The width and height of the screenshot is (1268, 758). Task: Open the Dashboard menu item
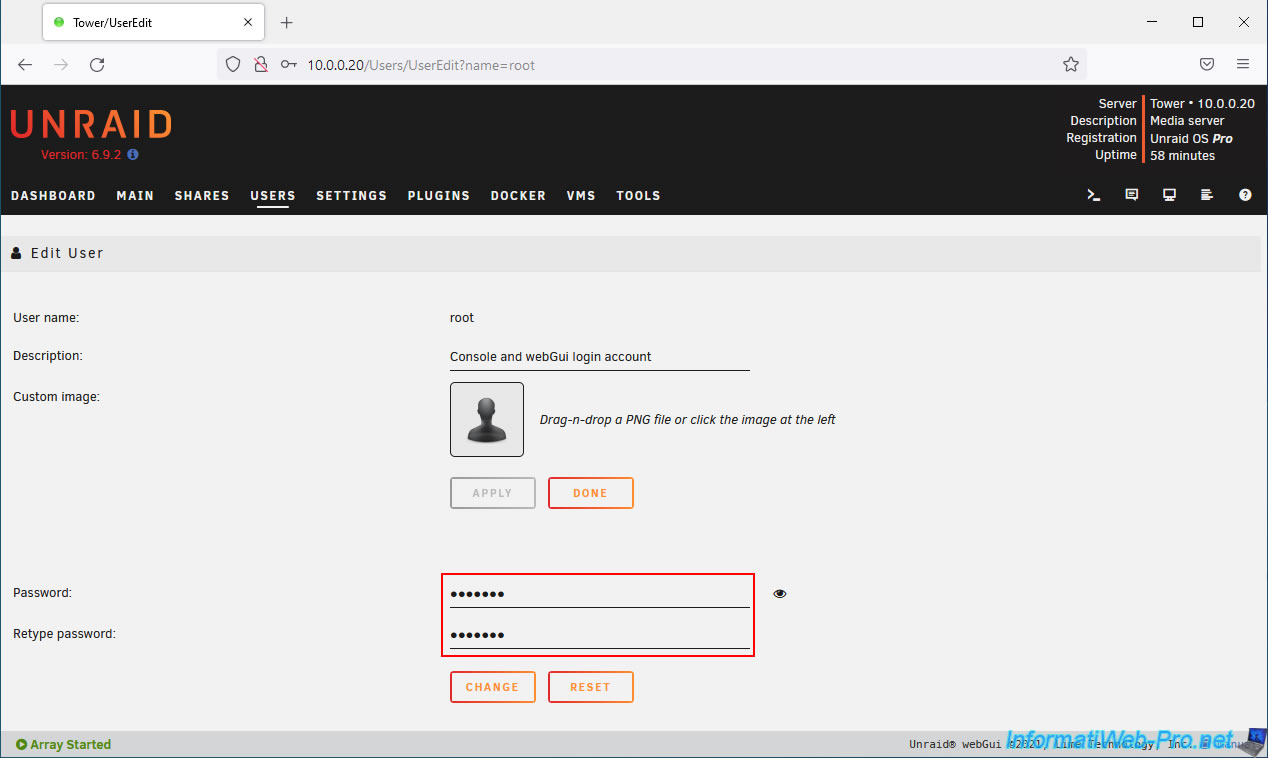53,196
